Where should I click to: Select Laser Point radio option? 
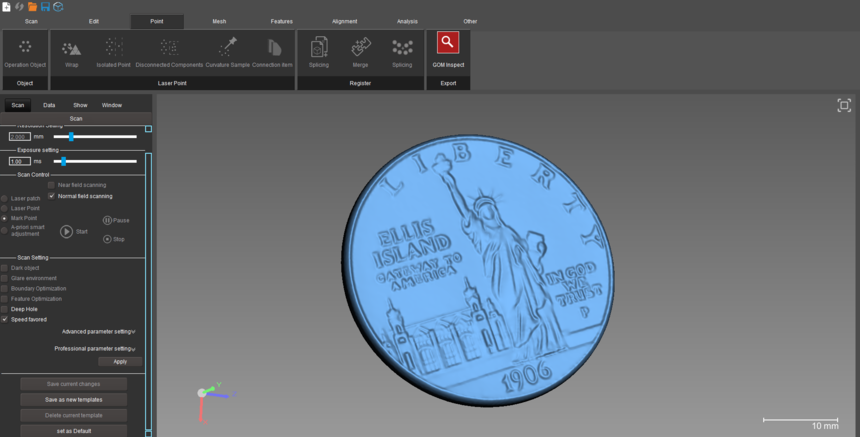pyautogui.click(x=4, y=208)
